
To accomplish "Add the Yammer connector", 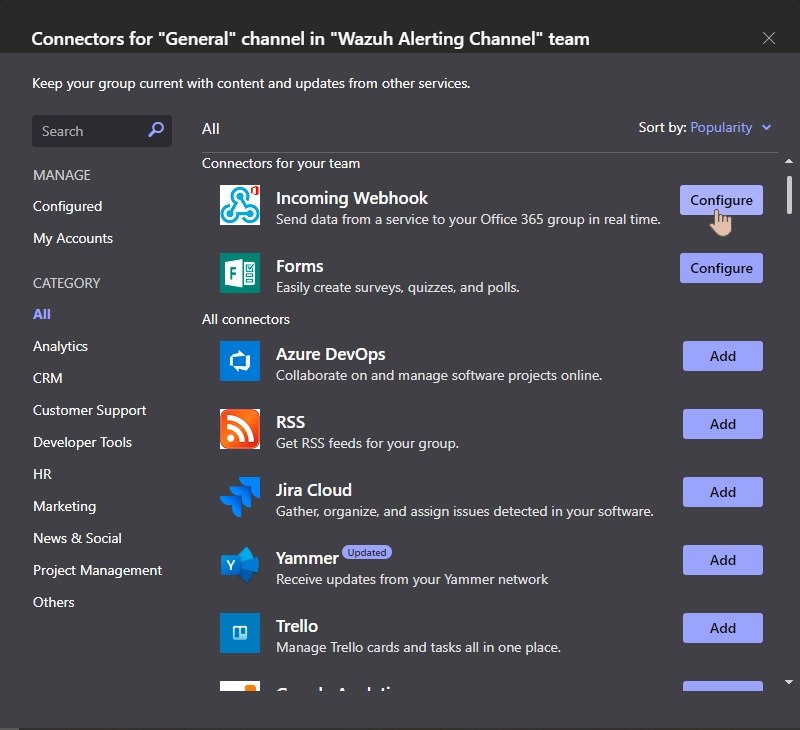I will [722, 560].
